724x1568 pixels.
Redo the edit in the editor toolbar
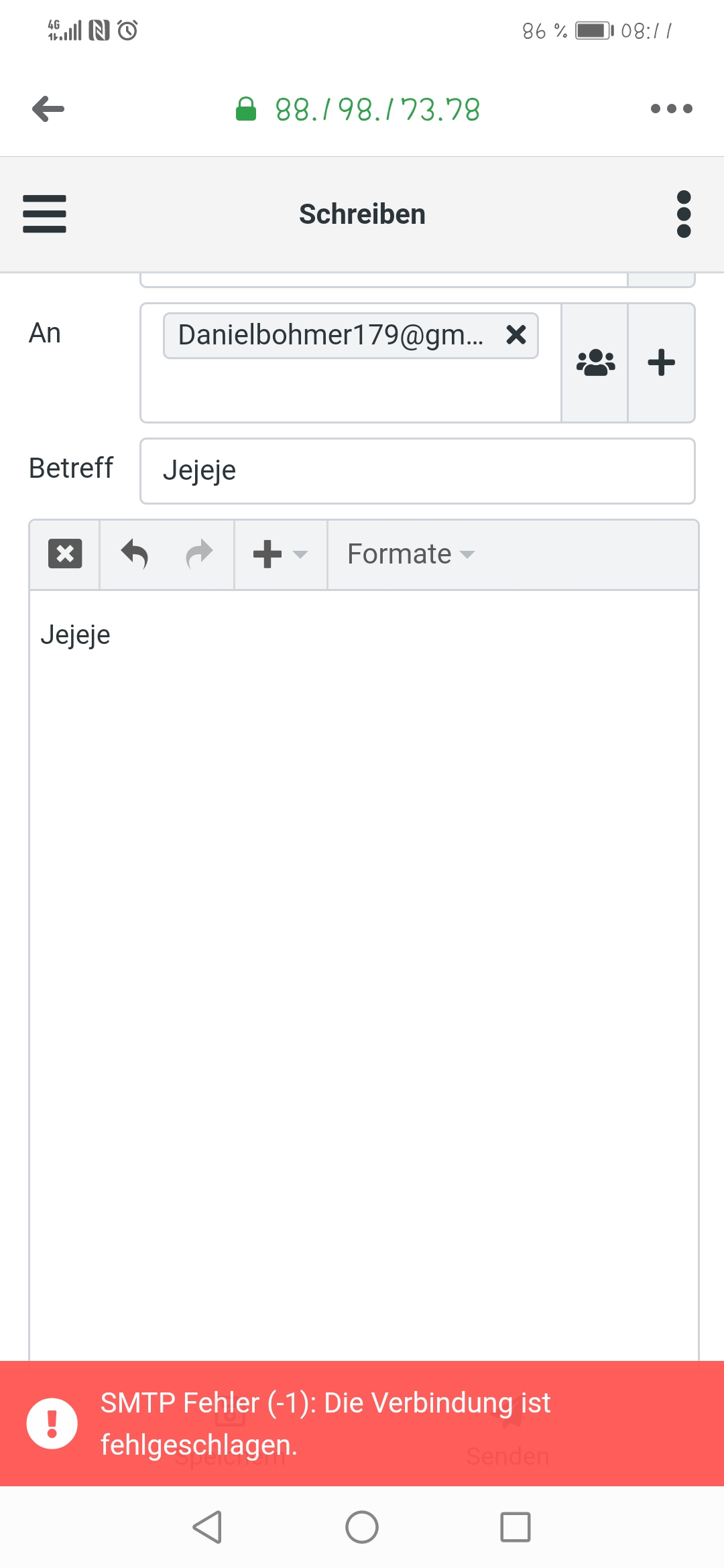click(x=199, y=554)
